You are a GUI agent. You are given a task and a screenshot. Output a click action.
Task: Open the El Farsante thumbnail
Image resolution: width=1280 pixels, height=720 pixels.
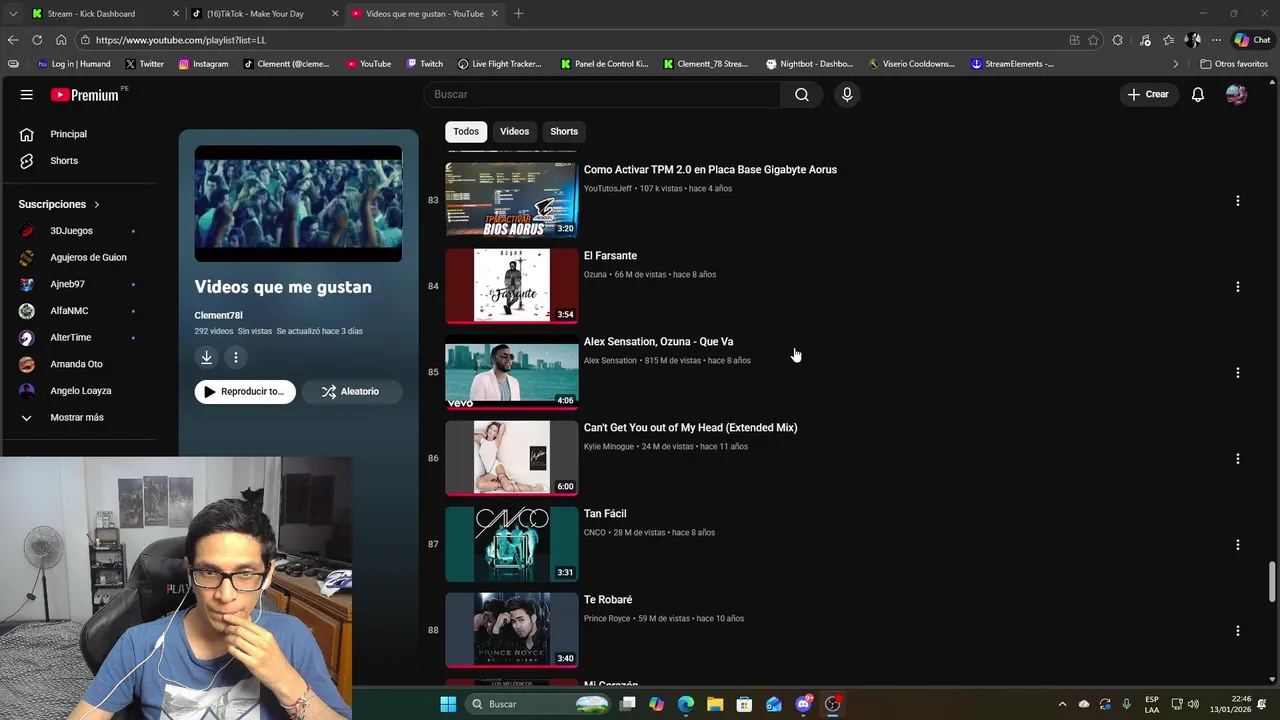(x=512, y=286)
